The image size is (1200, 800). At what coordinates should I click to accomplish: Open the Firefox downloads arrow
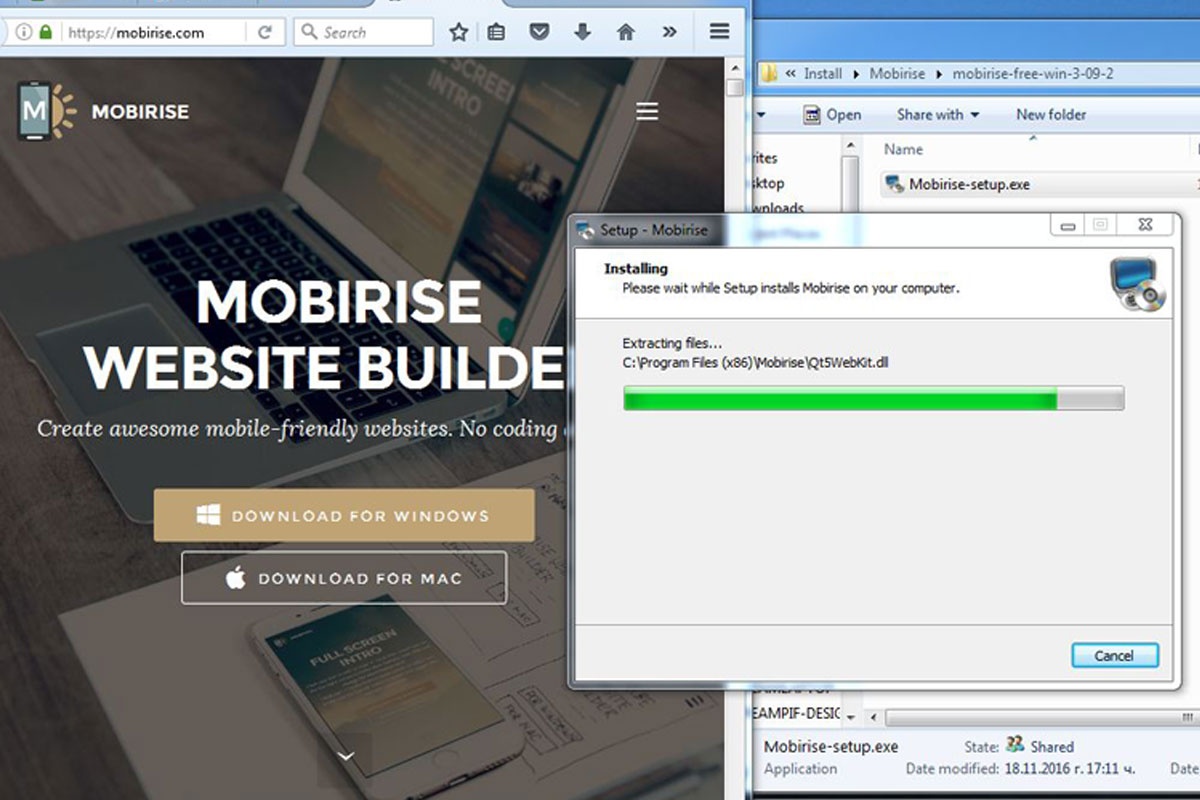point(583,32)
